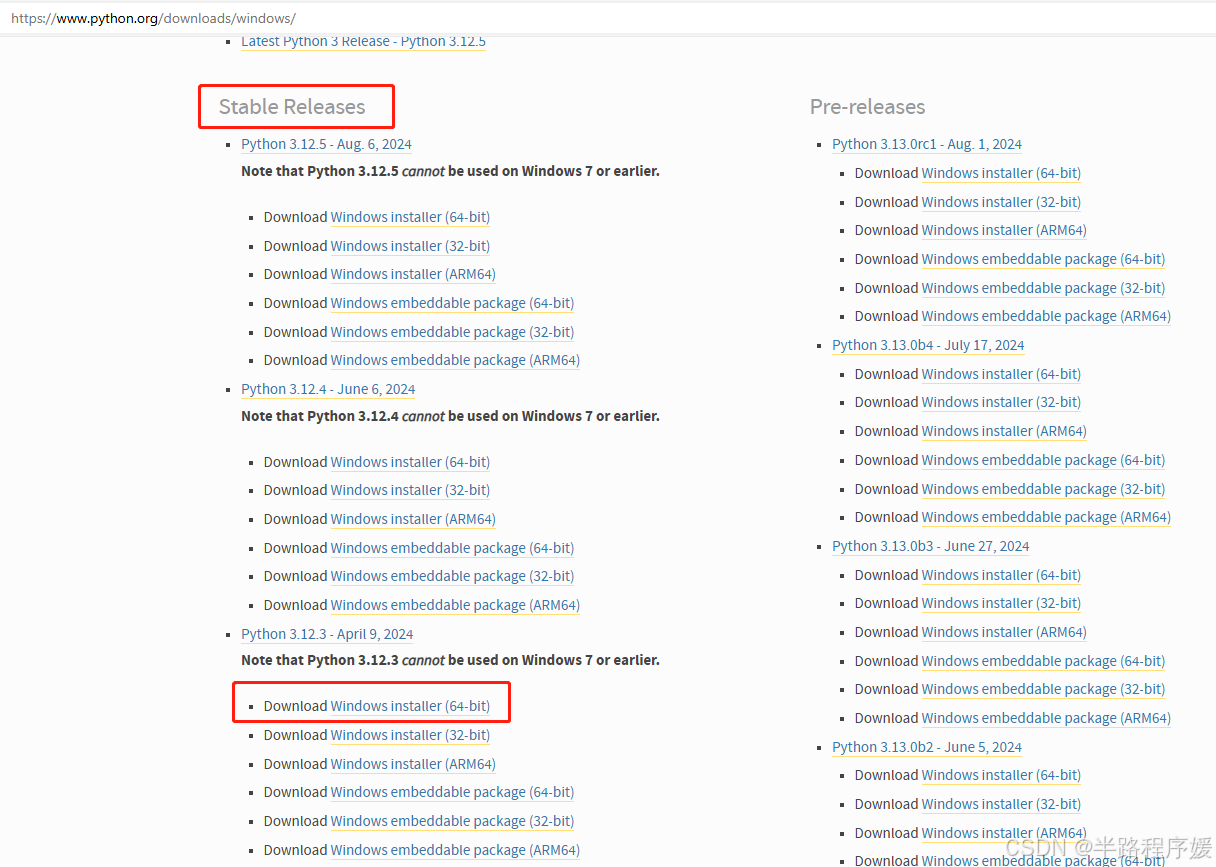Open the Python 3.12.3 - April 9, 2024 release link
This screenshot has height=867, width=1216.
(x=327, y=634)
